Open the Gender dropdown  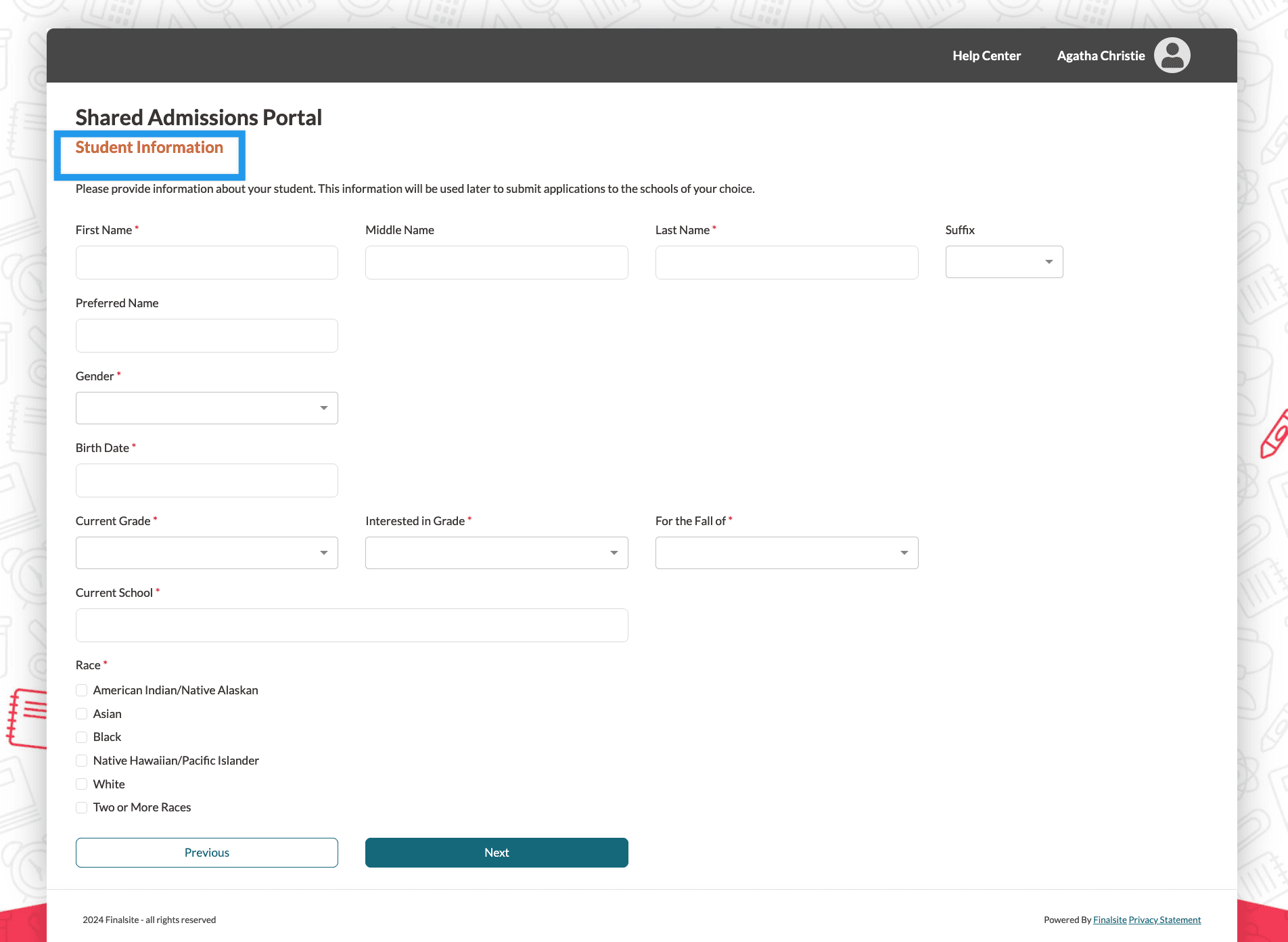click(x=207, y=408)
